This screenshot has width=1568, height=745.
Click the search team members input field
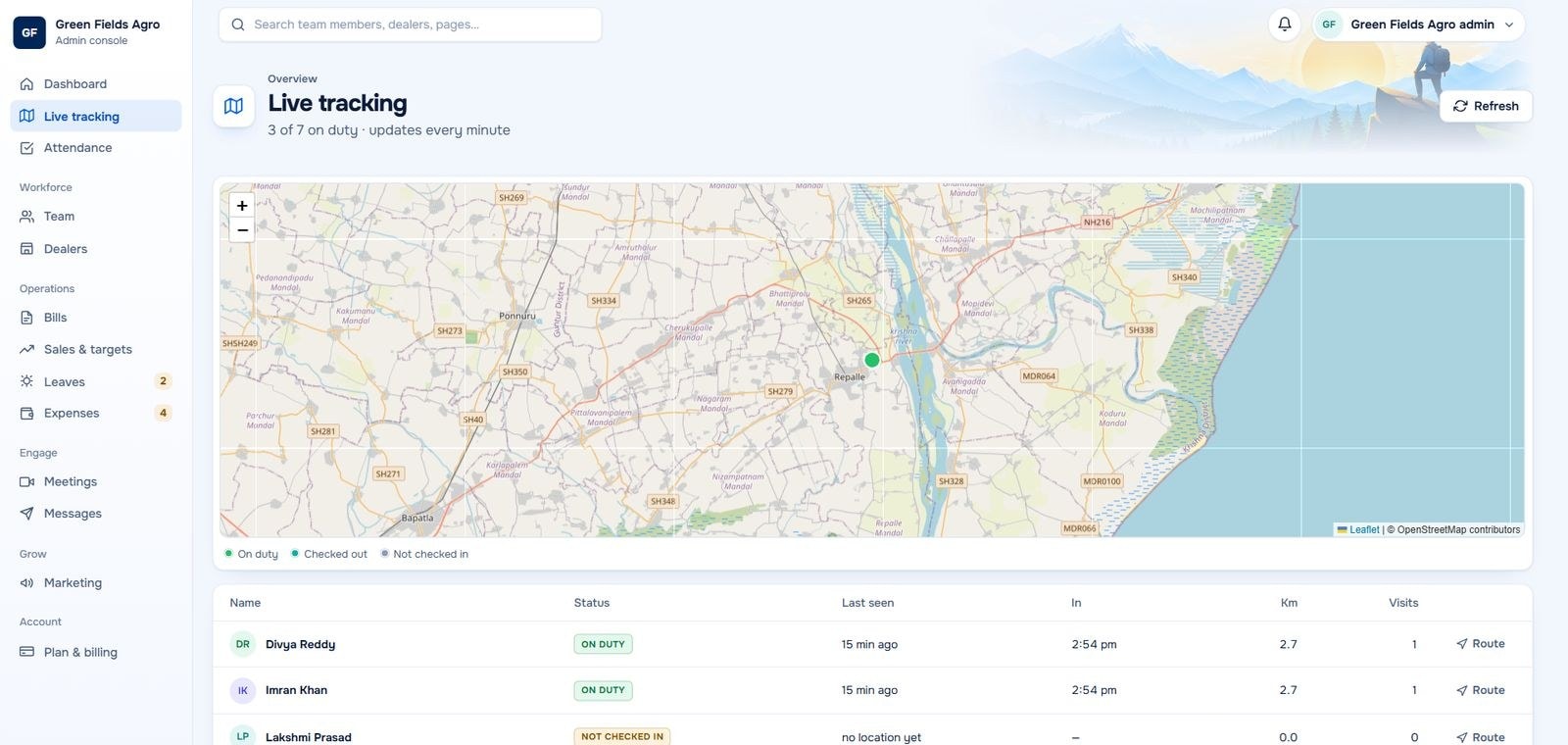point(411,25)
